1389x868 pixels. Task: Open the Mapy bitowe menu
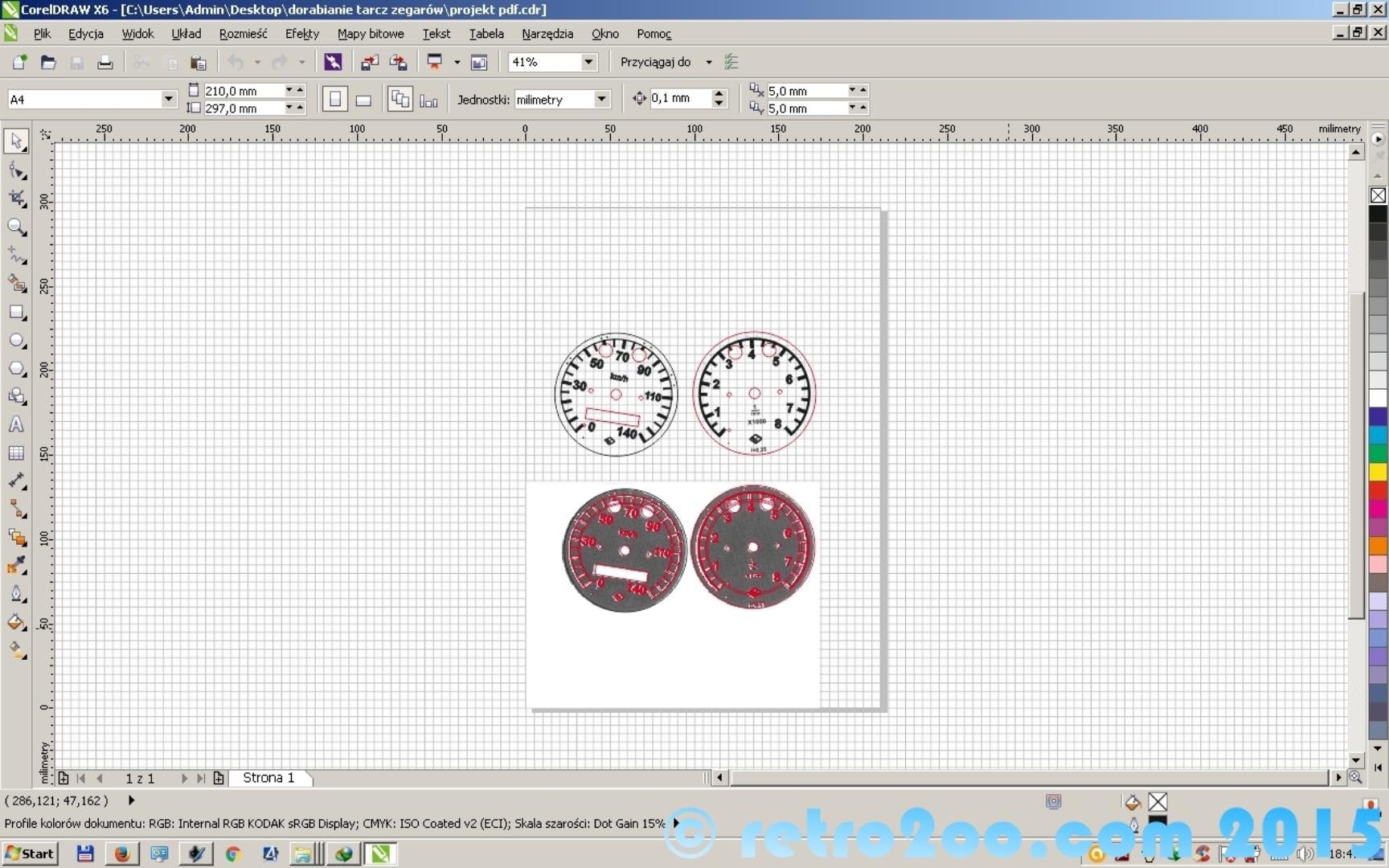[370, 34]
